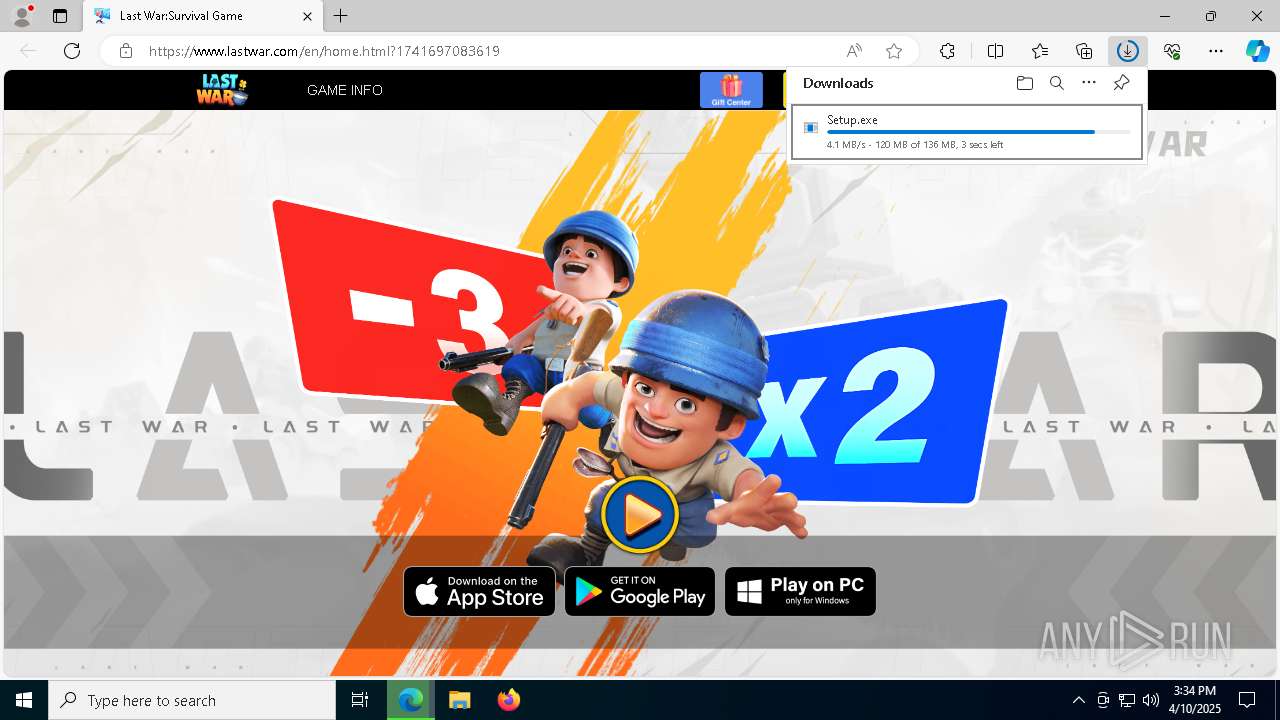Open network status tray icon
This screenshot has height=720, width=1280.
click(x=1127, y=700)
